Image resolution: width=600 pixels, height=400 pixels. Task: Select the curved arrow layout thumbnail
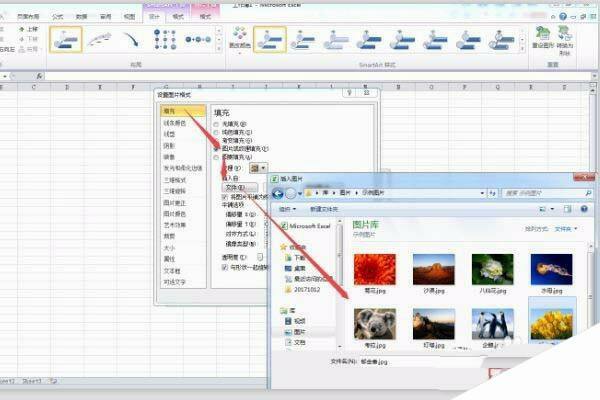(132, 39)
